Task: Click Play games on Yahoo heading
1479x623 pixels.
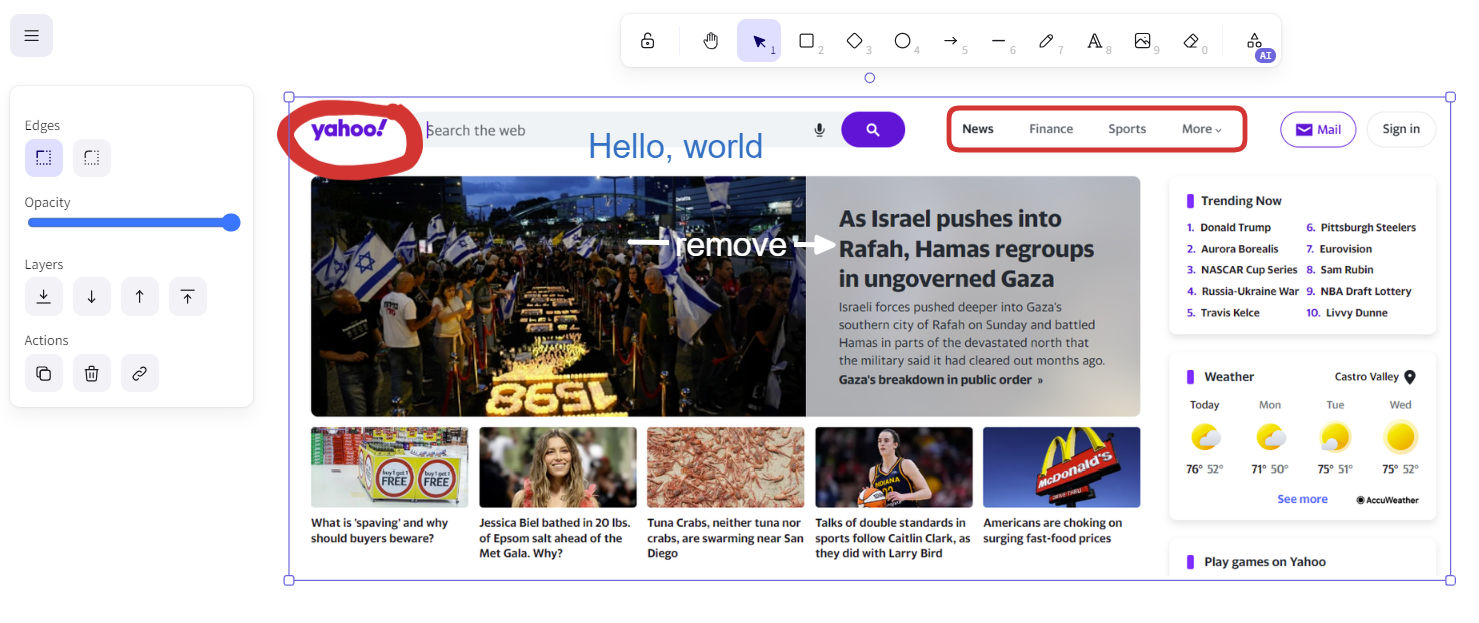Action: pyautogui.click(x=1265, y=562)
